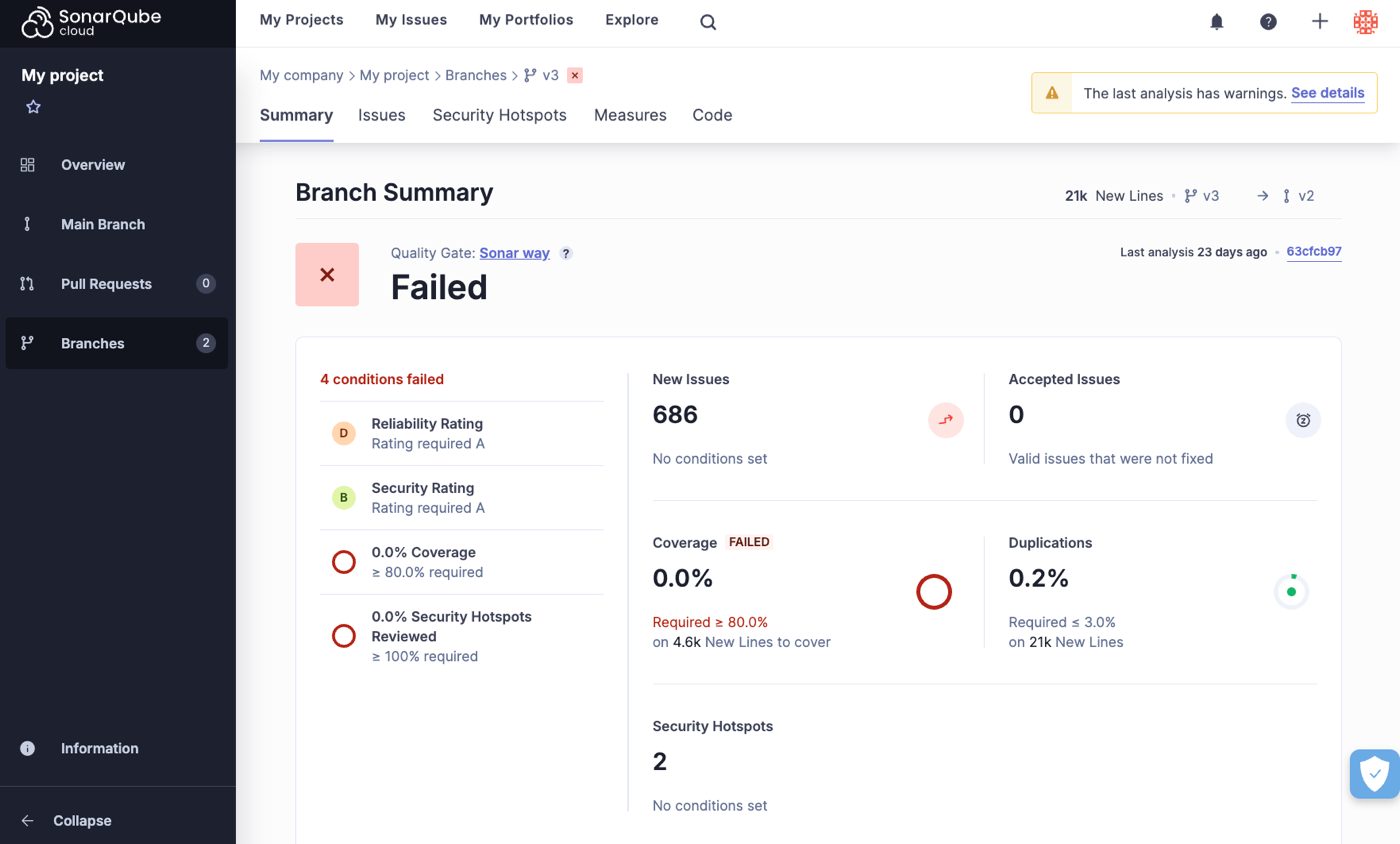Click the help question mark icon

pyautogui.click(x=1268, y=22)
